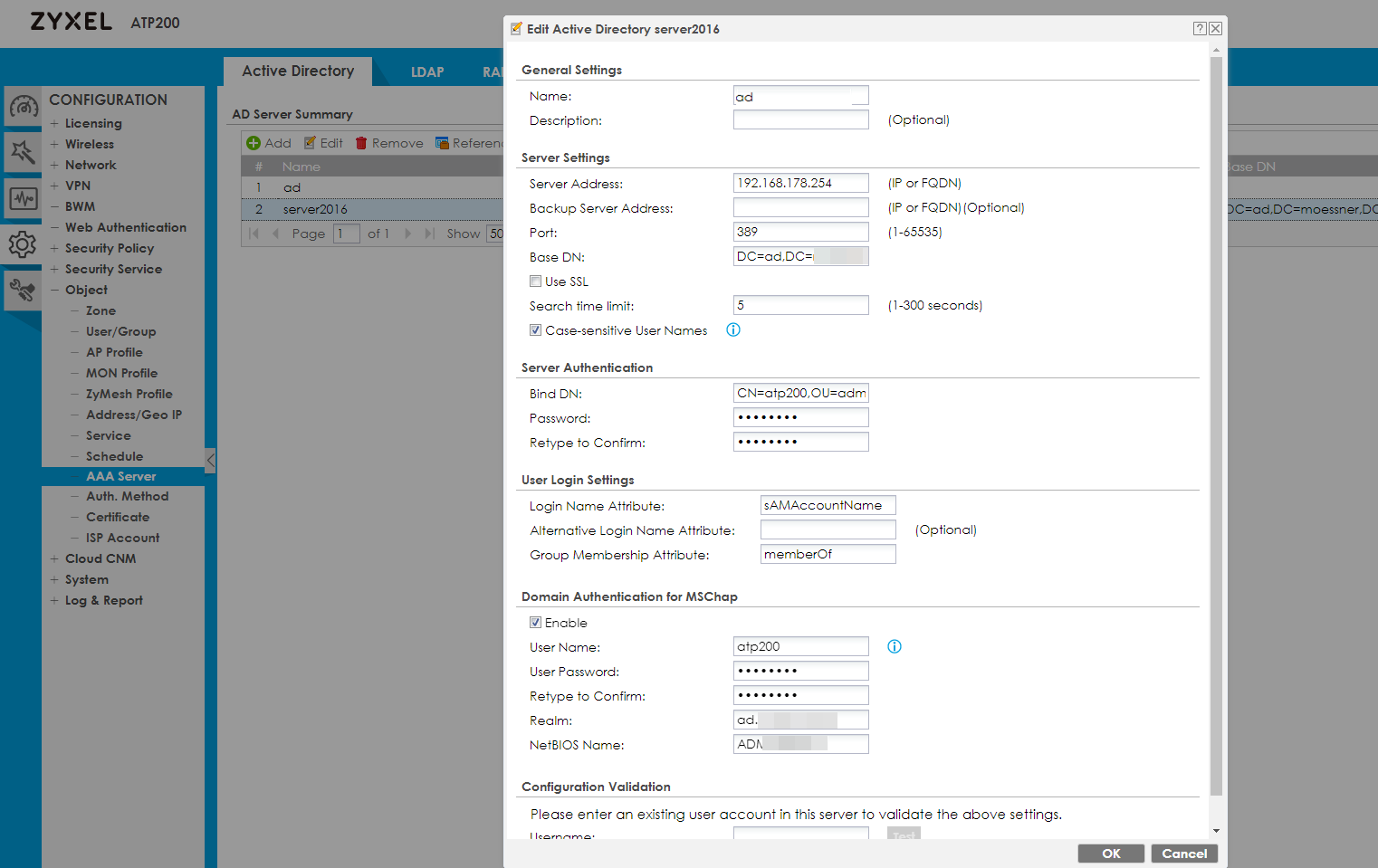1378x868 pixels.
Task: Click the help icon in dialog title bar
Action: pos(1199,29)
